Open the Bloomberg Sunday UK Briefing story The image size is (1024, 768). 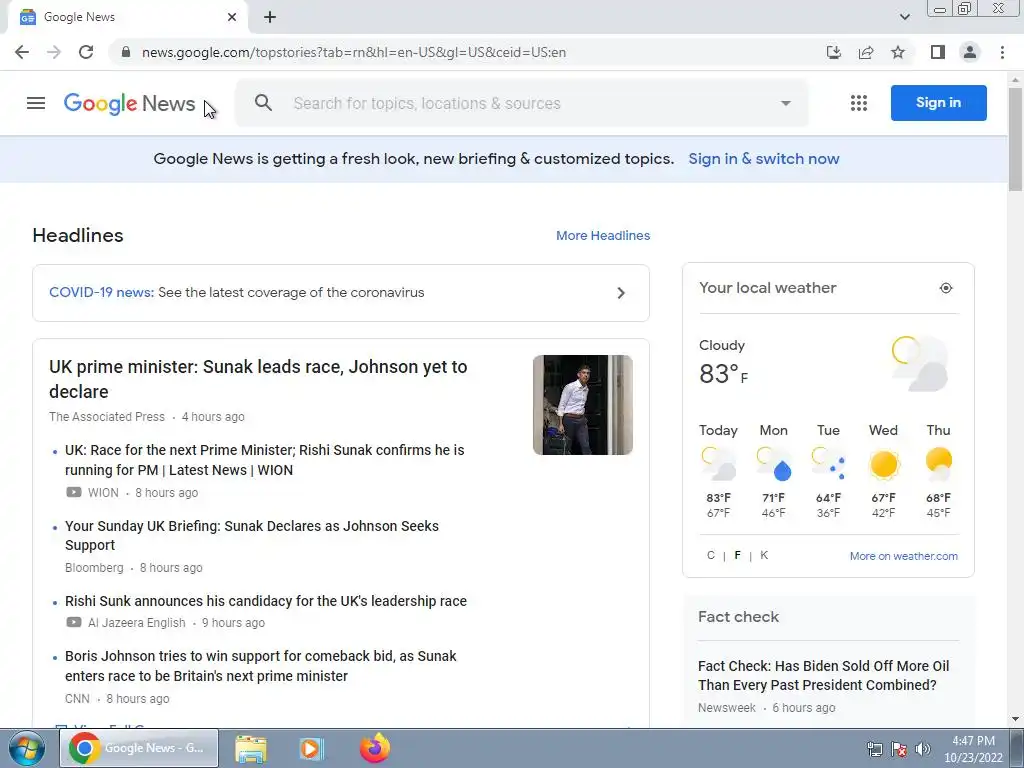point(251,536)
